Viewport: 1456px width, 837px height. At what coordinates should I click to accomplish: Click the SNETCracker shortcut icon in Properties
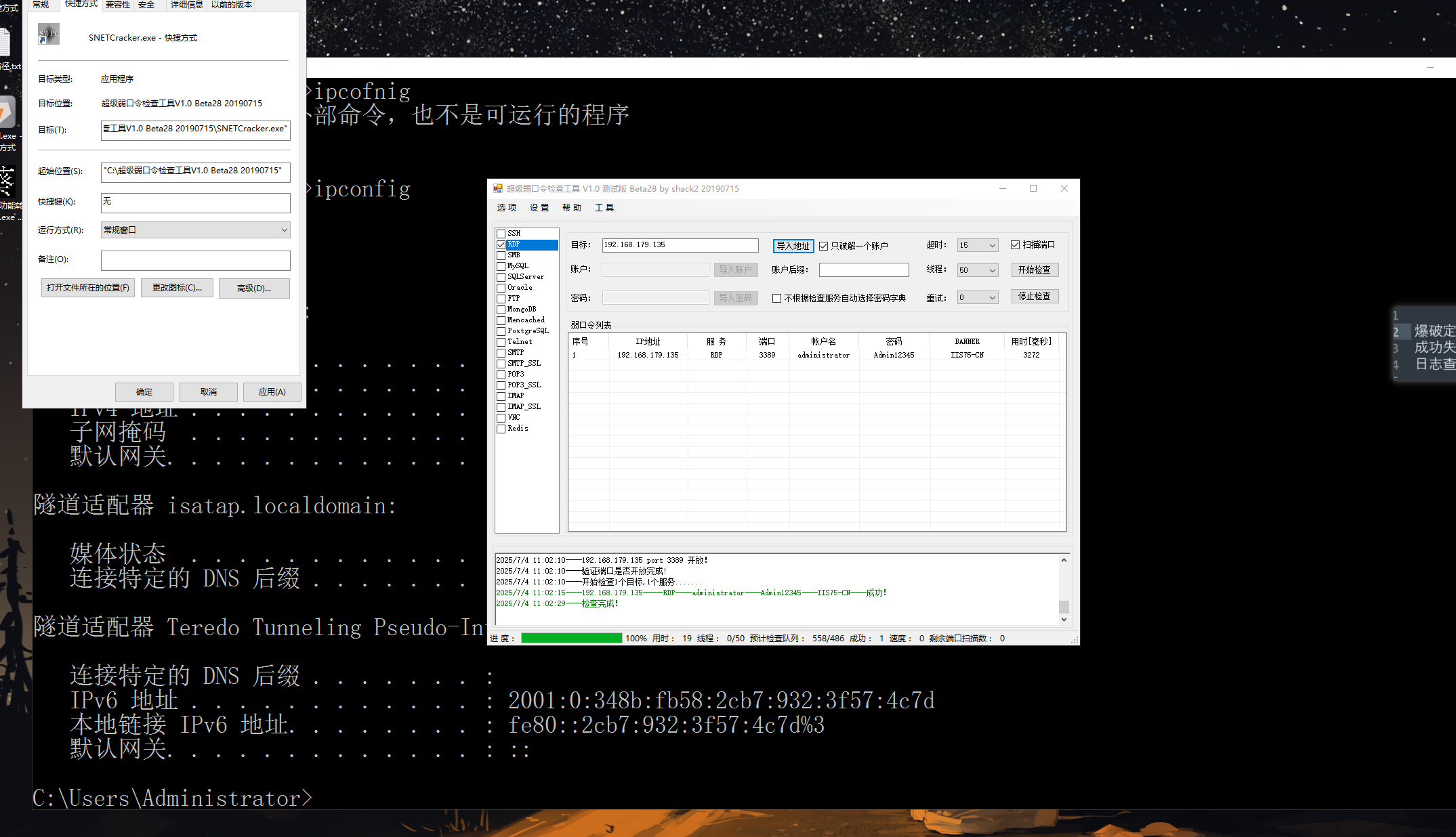click(49, 35)
